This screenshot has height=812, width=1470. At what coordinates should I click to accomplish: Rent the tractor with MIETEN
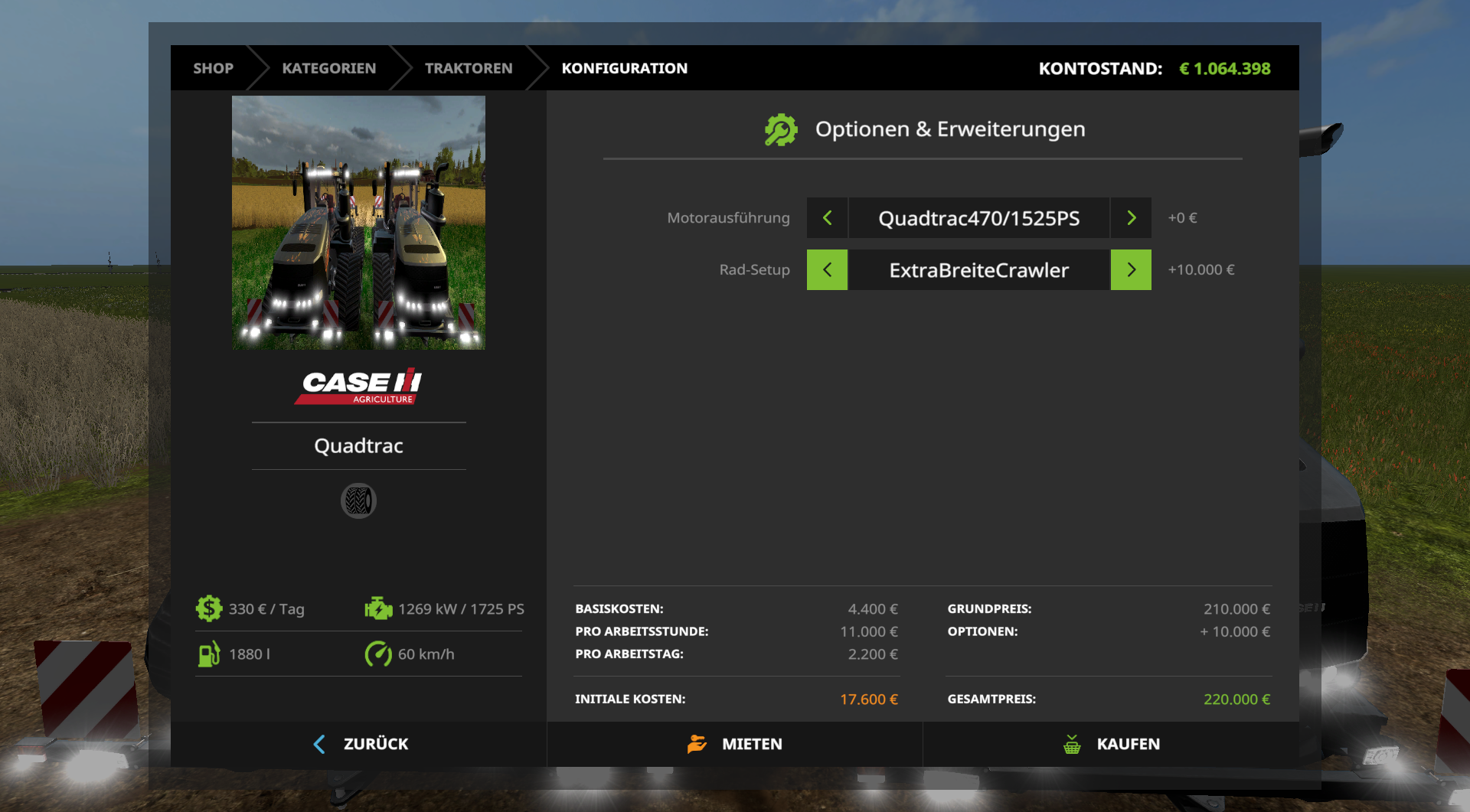(735, 744)
